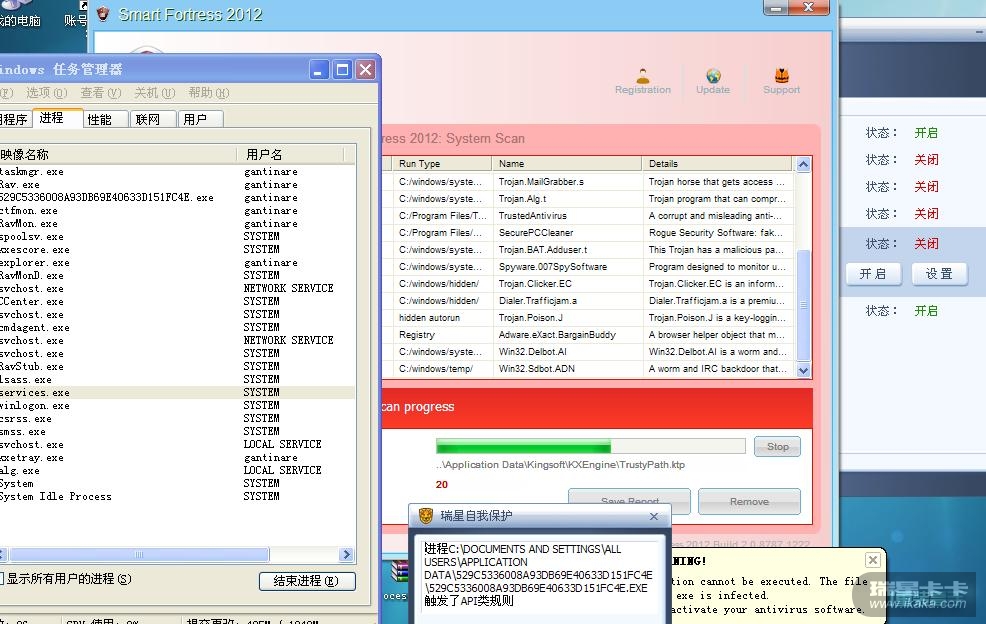Click the Save Report button
Screen dimensions: 986x624
click(x=629, y=497)
